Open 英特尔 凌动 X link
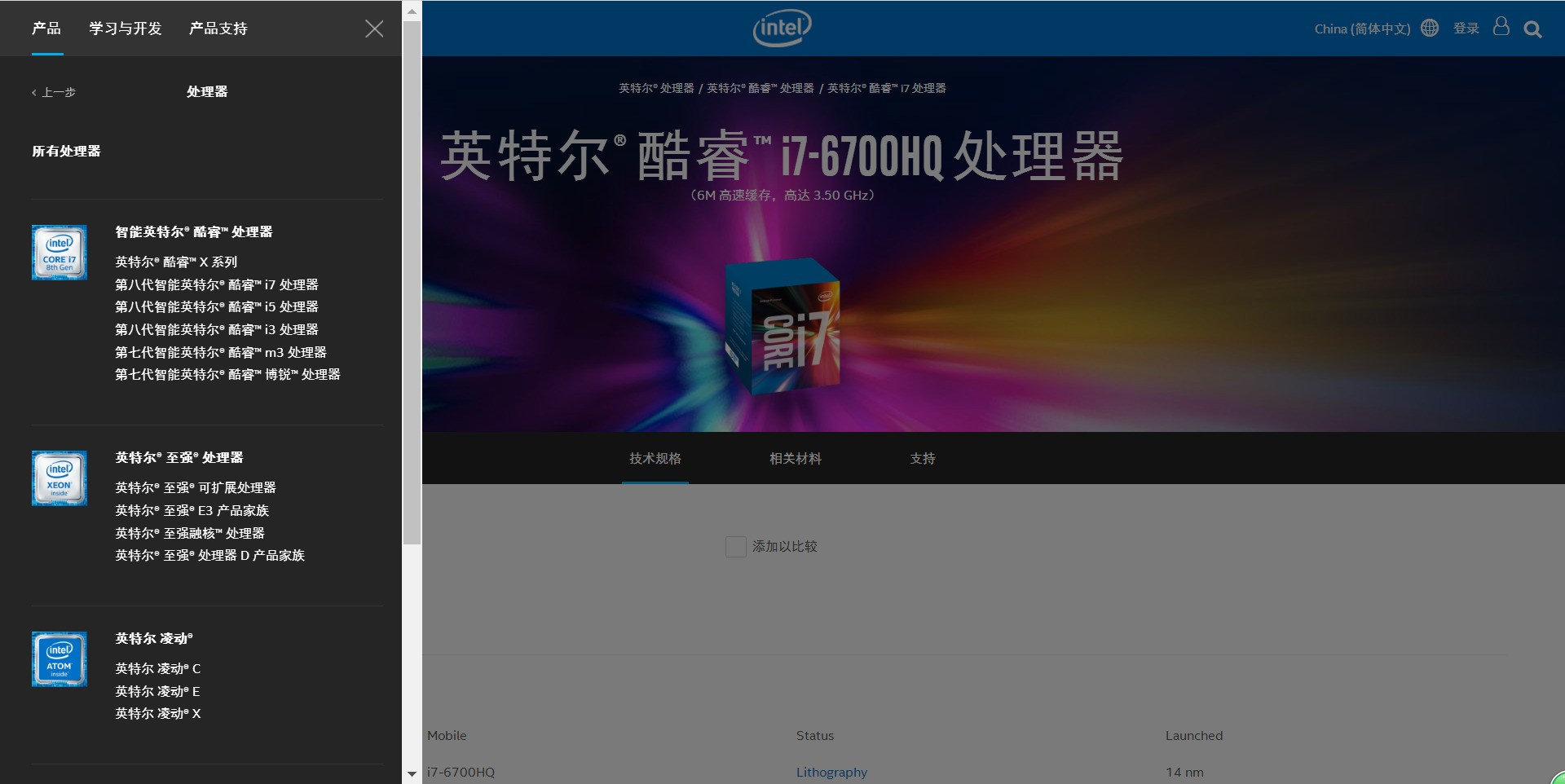The width and height of the screenshot is (1565, 784). [x=157, y=714]
